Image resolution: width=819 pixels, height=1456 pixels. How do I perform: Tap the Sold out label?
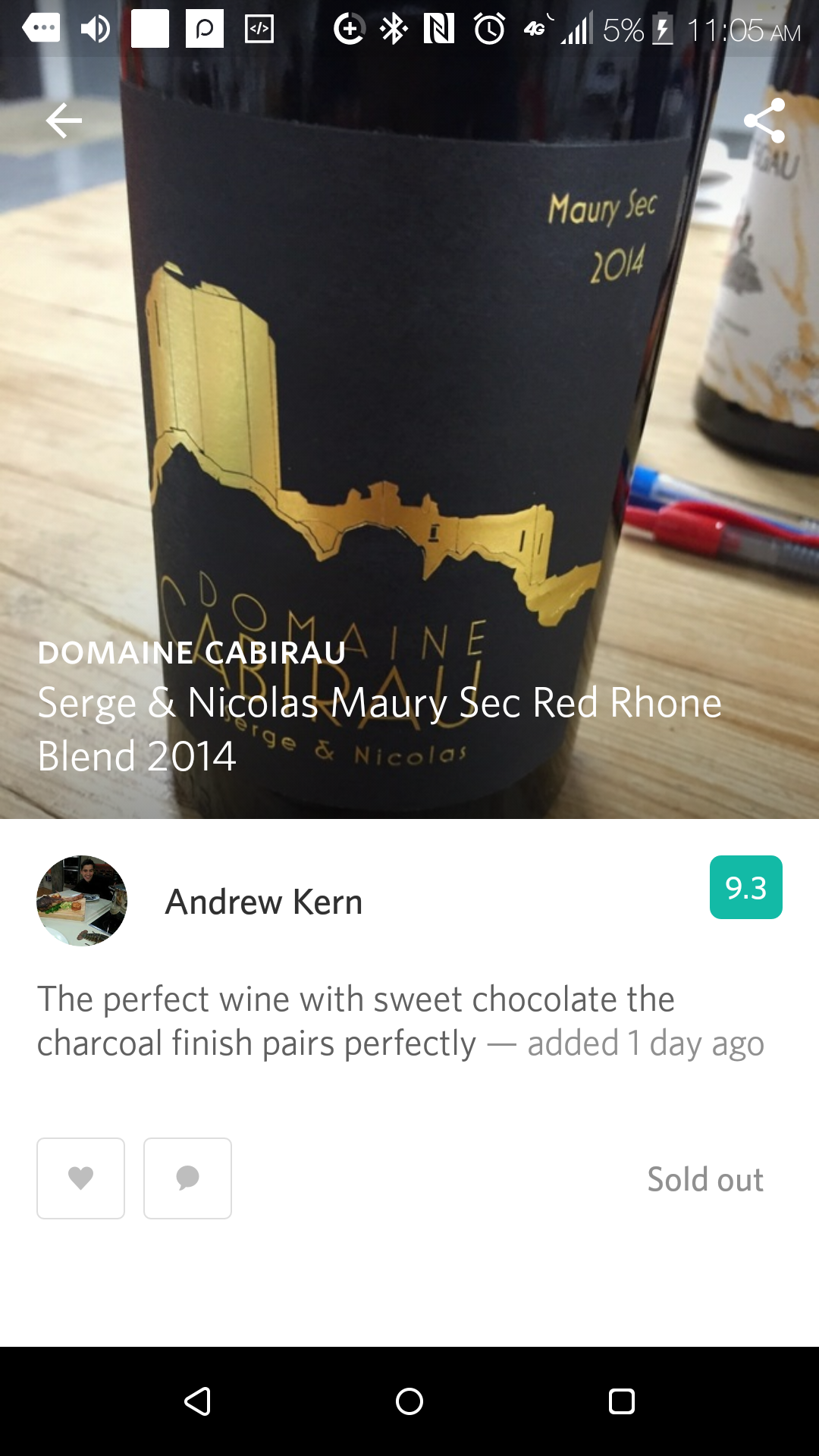click(705, 1179)
